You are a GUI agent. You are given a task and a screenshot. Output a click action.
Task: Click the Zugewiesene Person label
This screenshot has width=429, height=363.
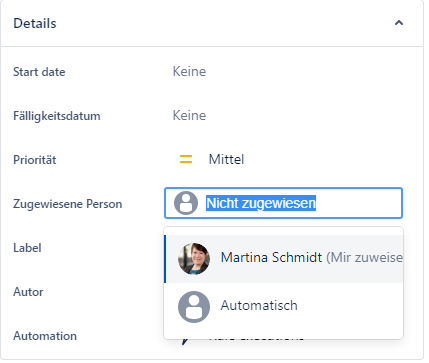(67, 204)
